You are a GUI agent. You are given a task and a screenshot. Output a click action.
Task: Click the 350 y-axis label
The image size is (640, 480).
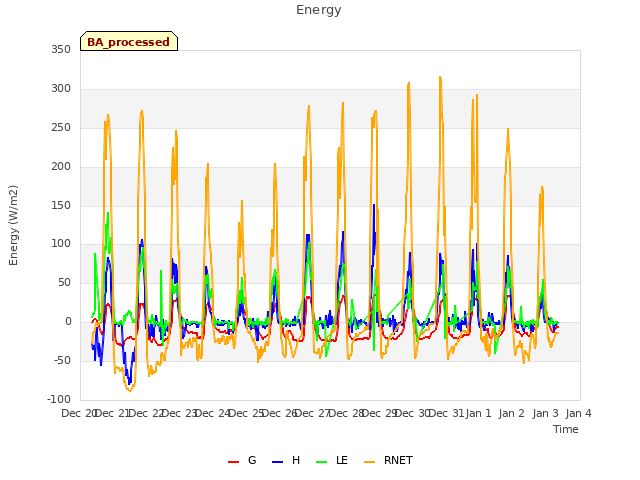click(x=61, y=49)
